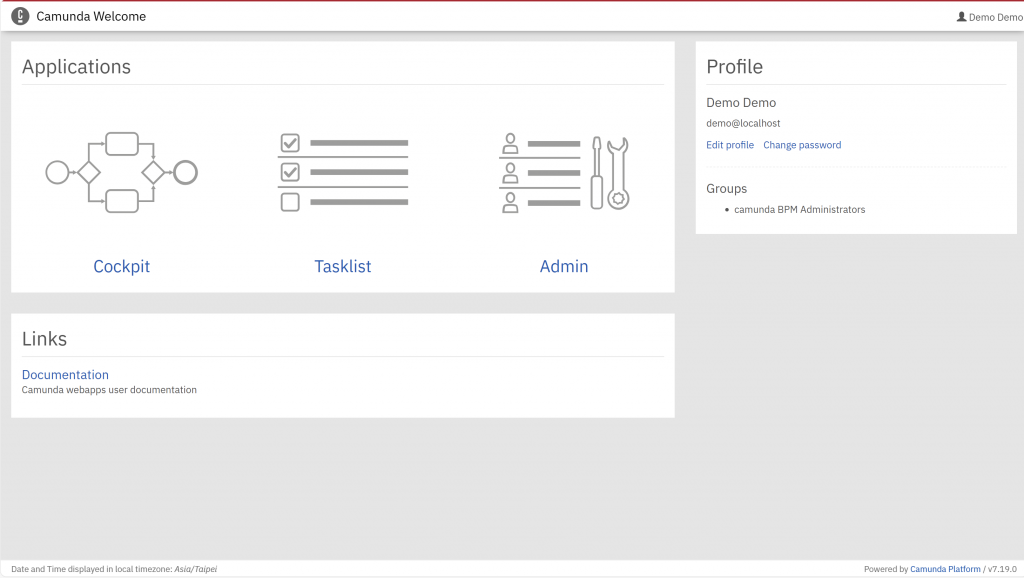Open the Admin users-and-tools icon
Viewport: 1024px width, 578px height.
click(564, 172)
